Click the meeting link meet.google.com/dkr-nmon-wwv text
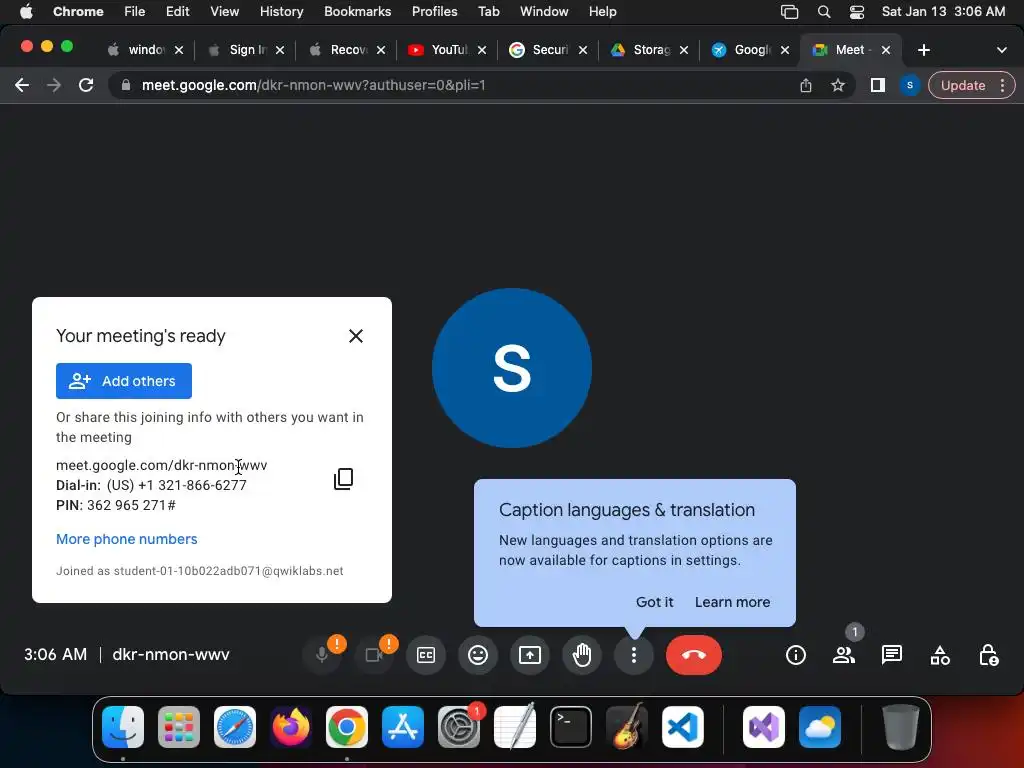Viewport: 1024px width, 768px height. click(x=161, y=466)
